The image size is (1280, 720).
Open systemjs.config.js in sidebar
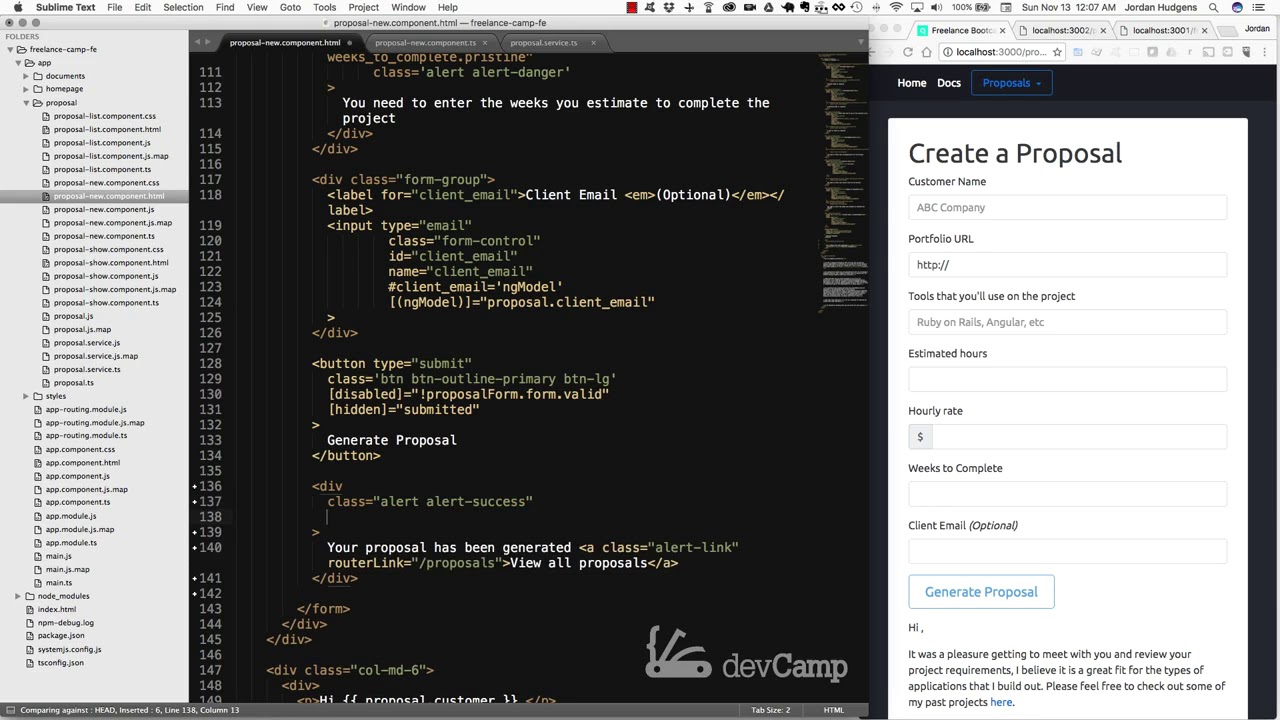click(x=69, y=649)
